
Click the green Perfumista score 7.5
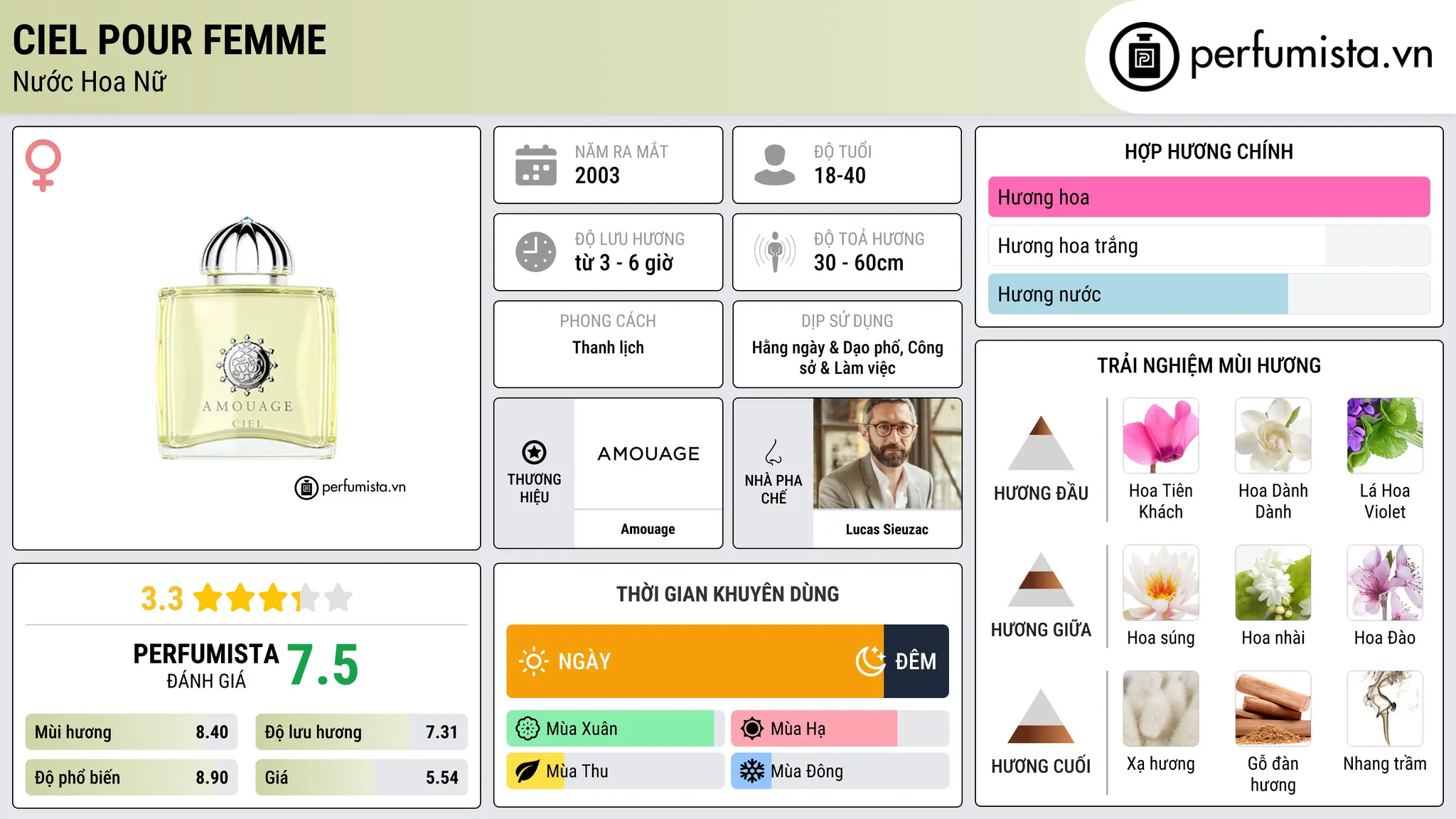point(323,665)
